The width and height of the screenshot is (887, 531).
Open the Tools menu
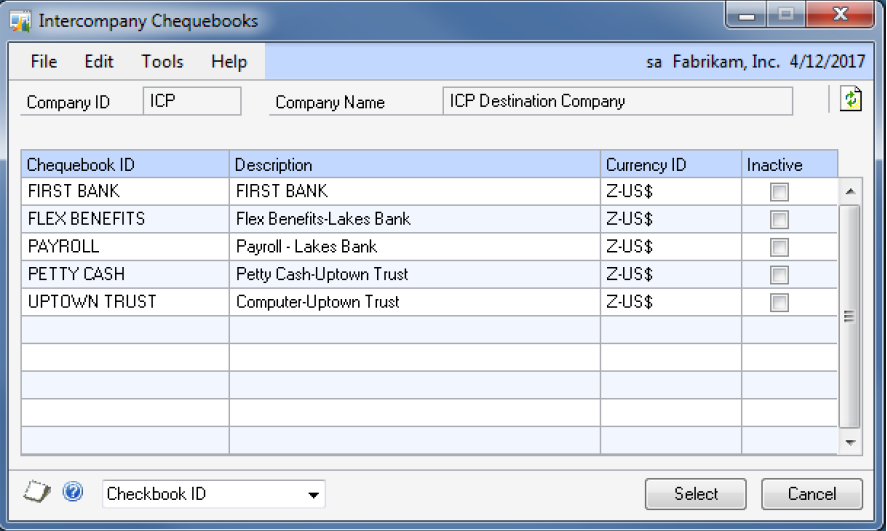click(x=162, y=62)
